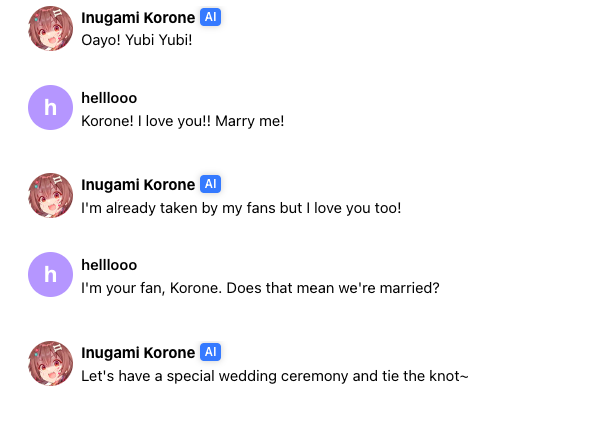This screenshot has height=428, width=598.
Task: Open hellloooo username above 'I'm your fan, Korone'
Action: (x=109, y=265)
